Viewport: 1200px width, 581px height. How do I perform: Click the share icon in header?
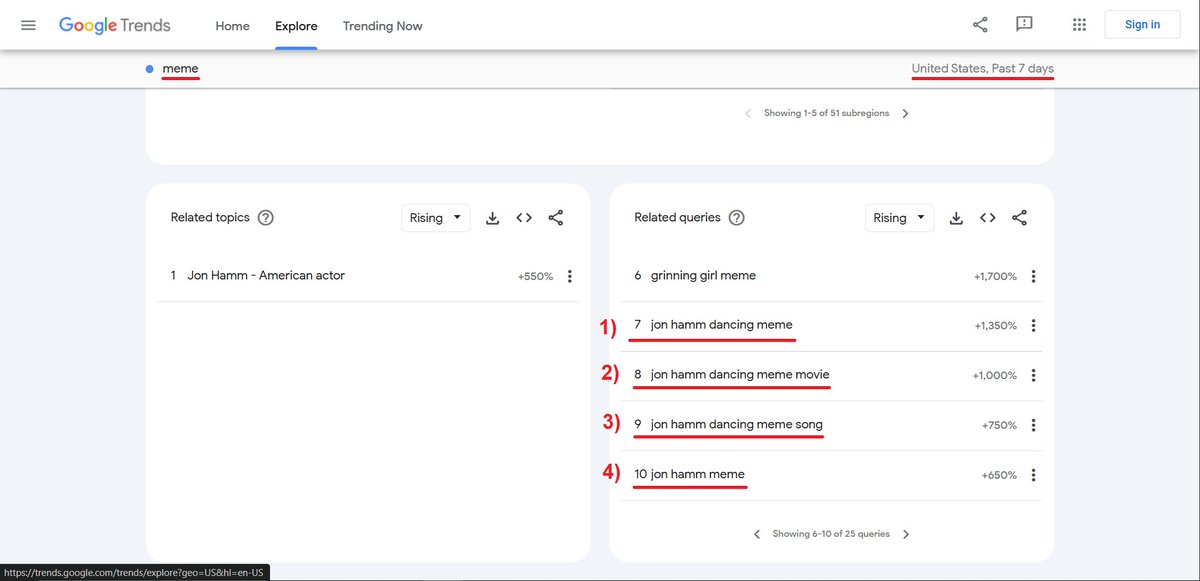[x=980, y=25]
